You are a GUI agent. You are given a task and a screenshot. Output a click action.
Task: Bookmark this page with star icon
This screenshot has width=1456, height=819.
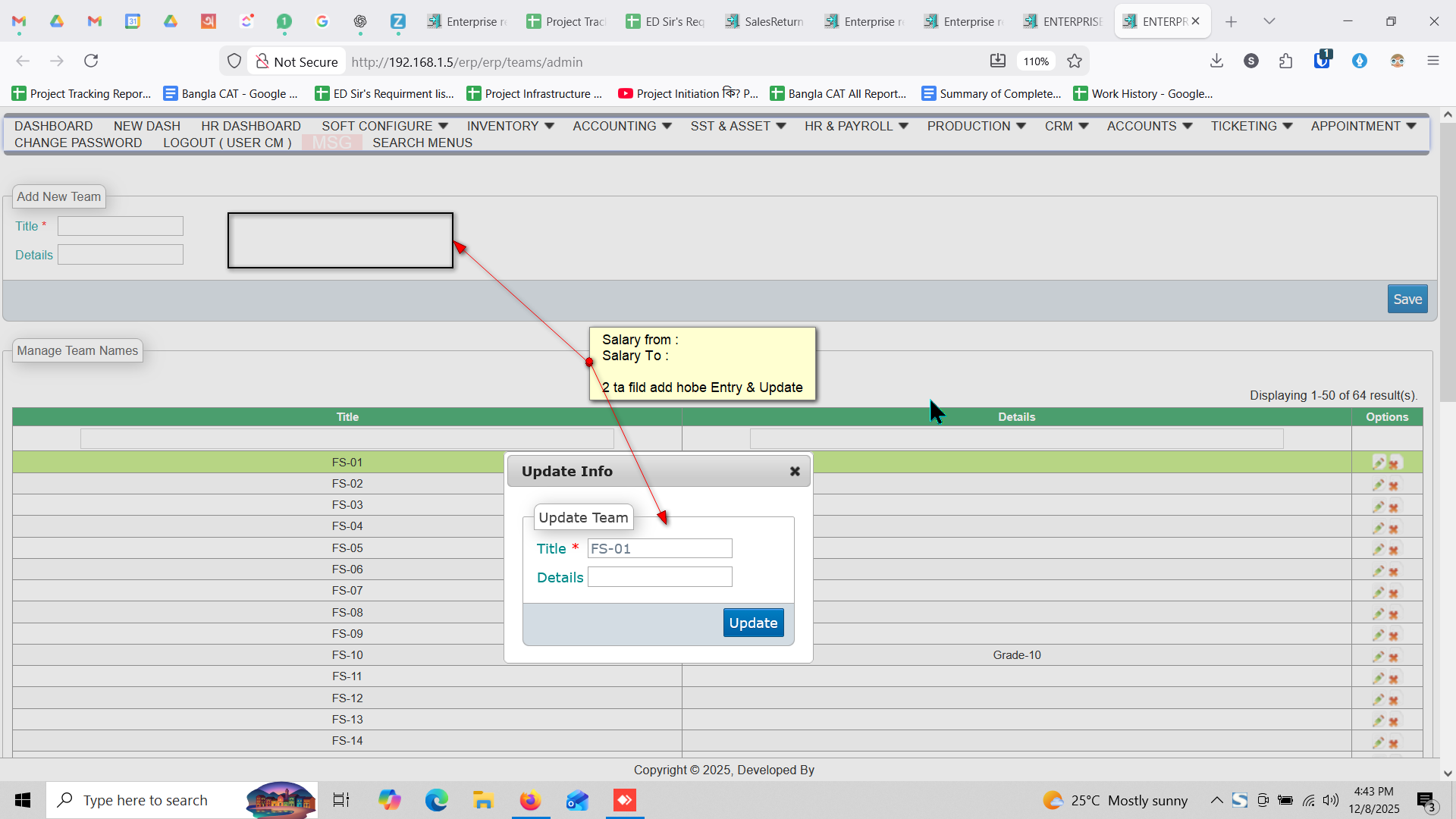[1075, 61]
